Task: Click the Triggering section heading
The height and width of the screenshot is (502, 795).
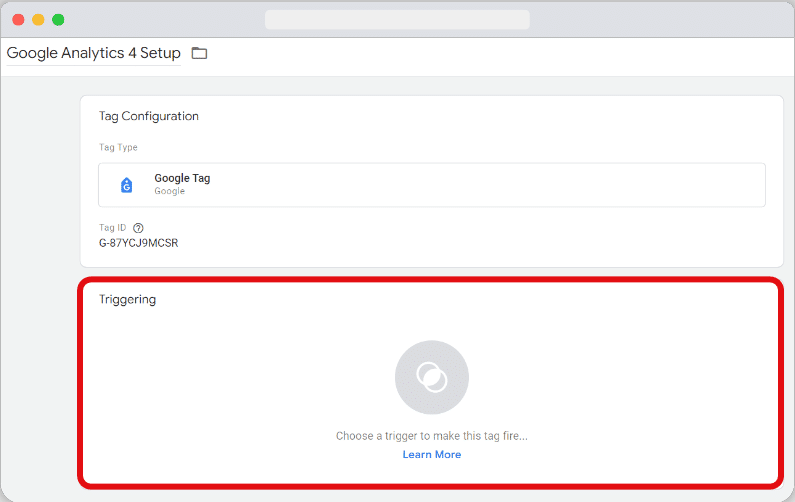Action: click(127, 299)
